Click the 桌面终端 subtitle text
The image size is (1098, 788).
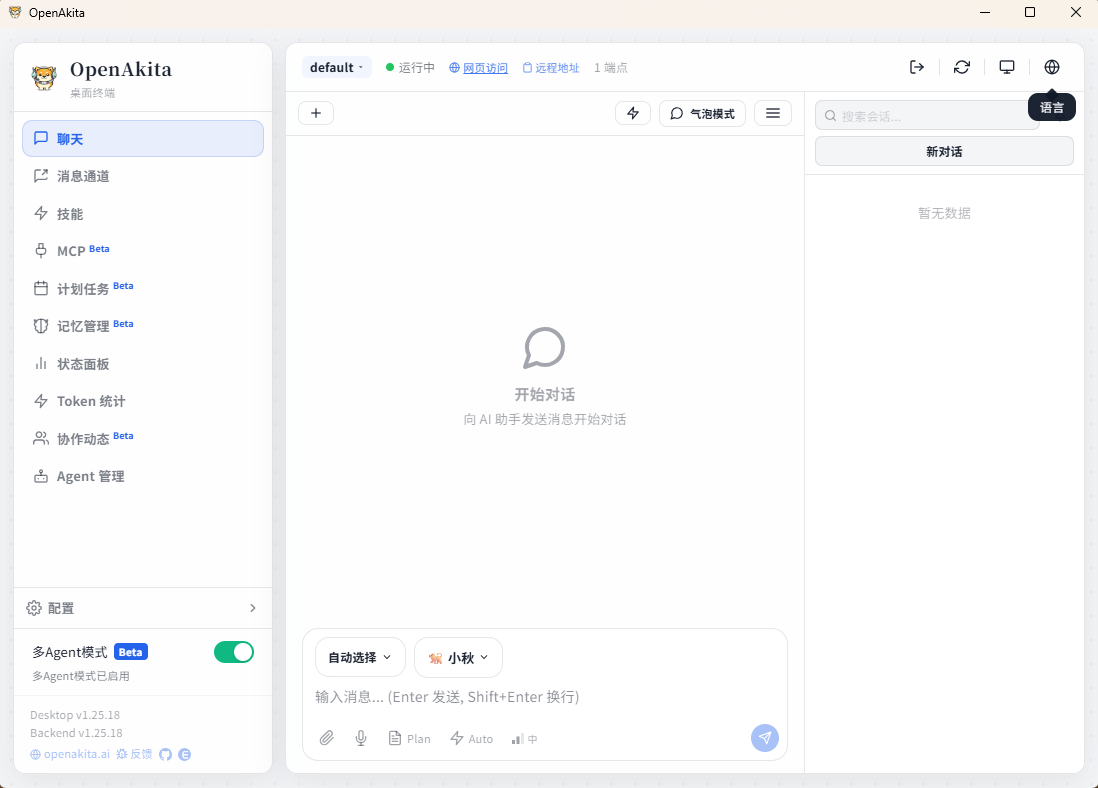tap(92, 93)
